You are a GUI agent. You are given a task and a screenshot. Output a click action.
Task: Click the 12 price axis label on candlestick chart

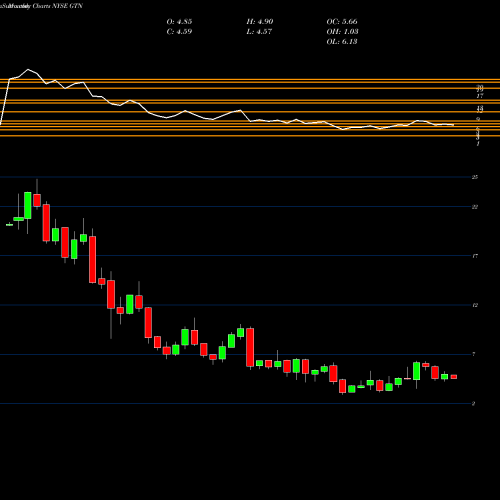475,305
